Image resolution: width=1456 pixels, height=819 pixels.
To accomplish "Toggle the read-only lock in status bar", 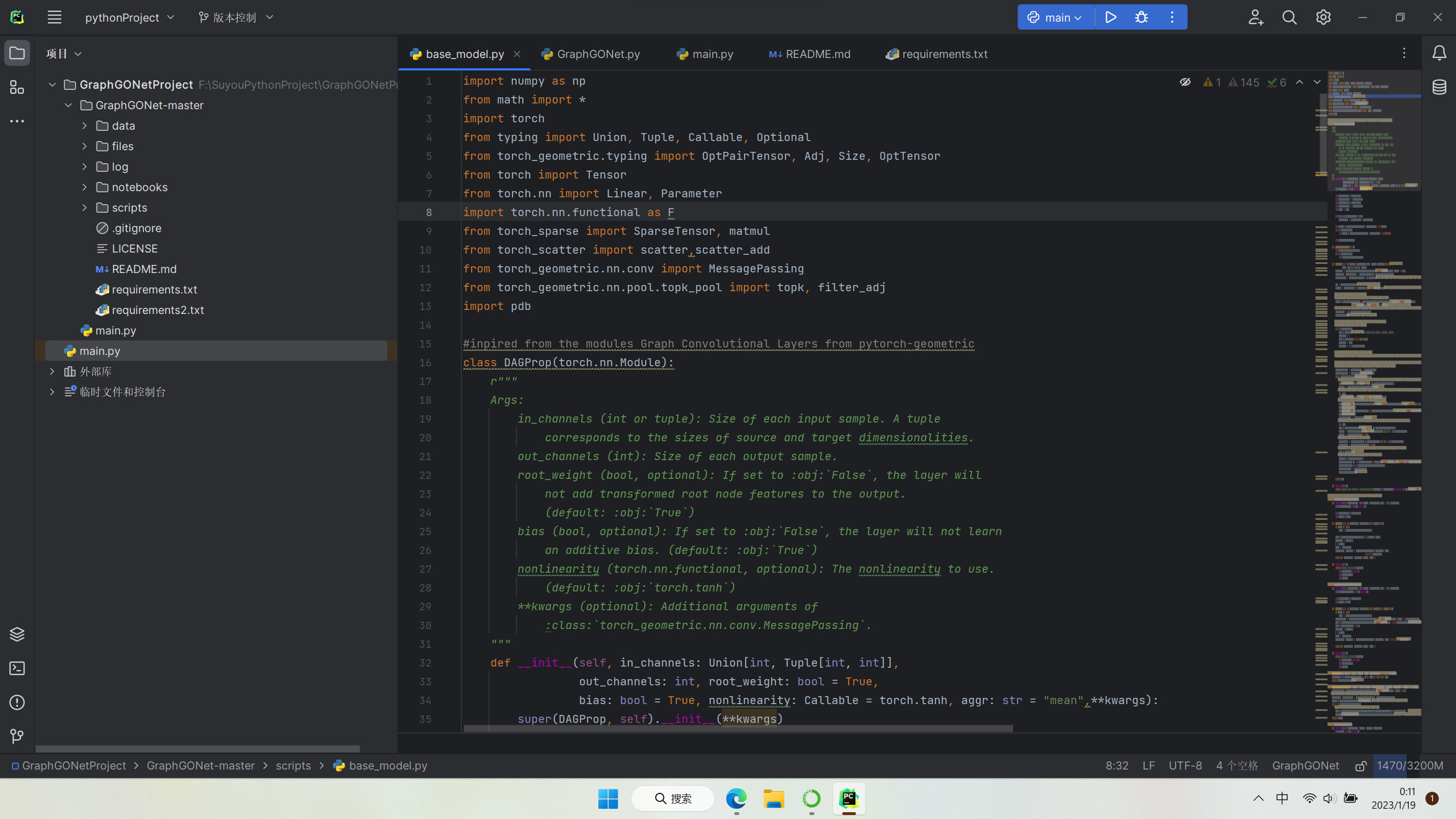I will pyautogui.click(x=1360, y=766).
